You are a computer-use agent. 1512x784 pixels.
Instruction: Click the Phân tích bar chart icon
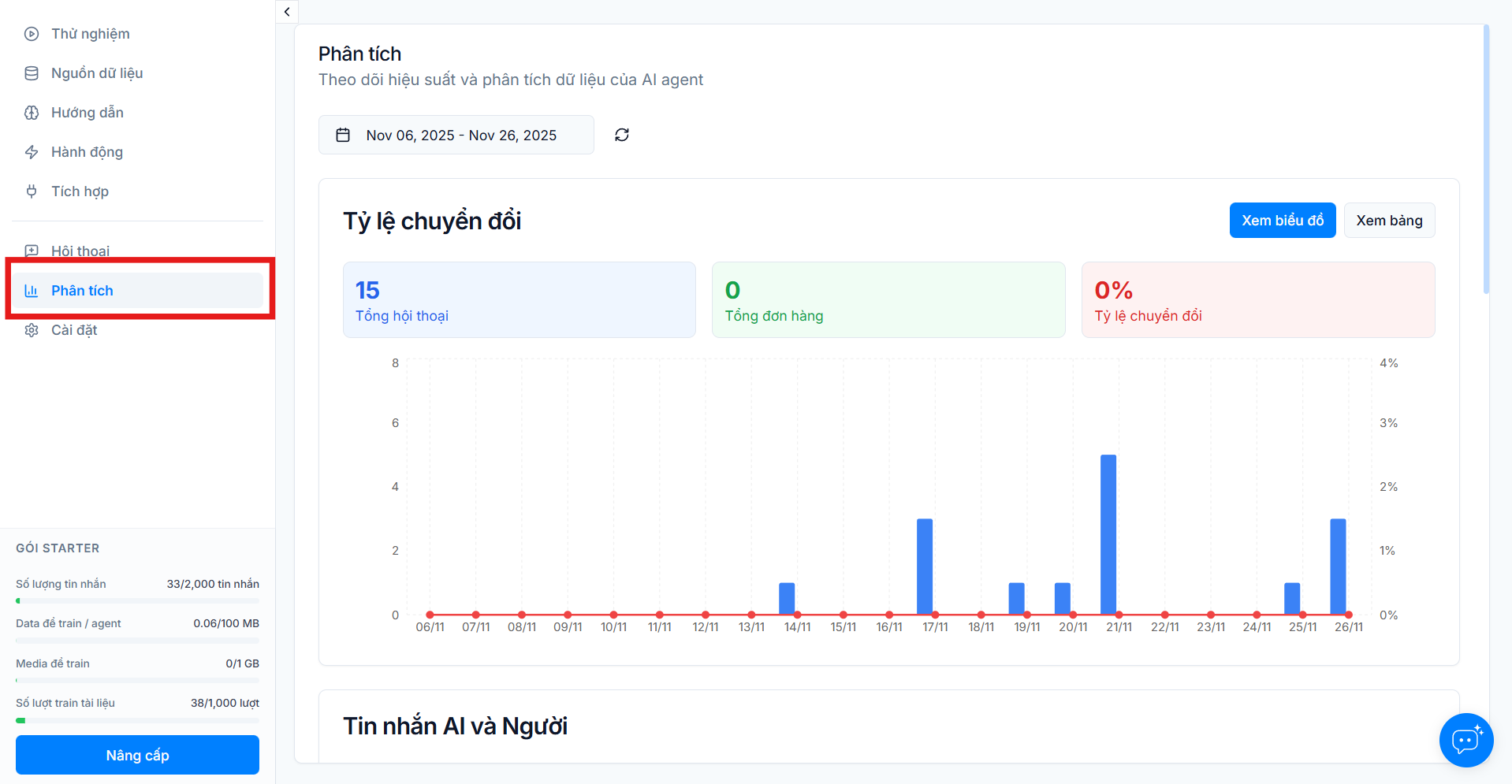point(32,291)
